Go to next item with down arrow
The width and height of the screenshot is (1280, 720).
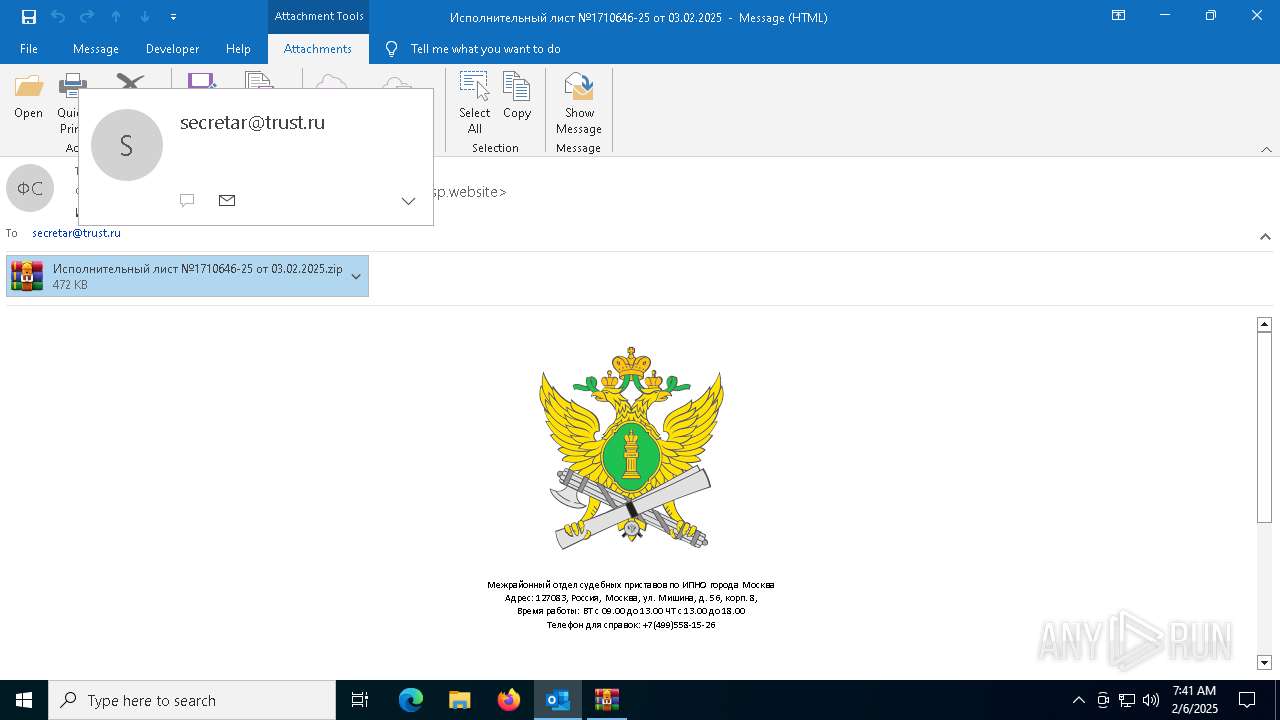pos(145,16)
